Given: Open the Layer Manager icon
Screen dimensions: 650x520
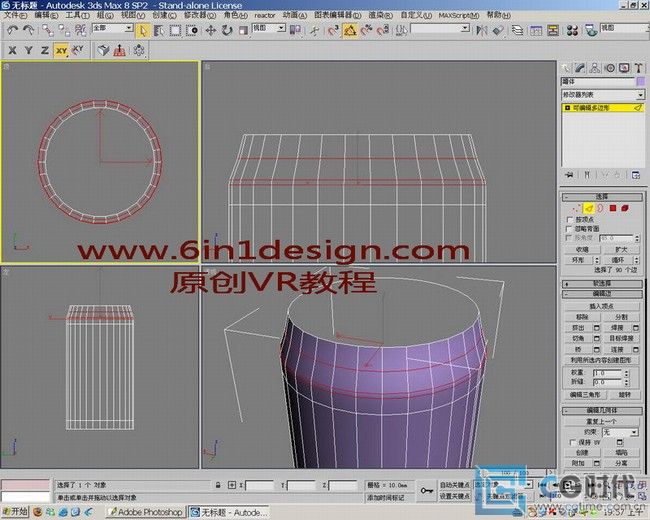Looking at the screenshot, I should 517,30.
